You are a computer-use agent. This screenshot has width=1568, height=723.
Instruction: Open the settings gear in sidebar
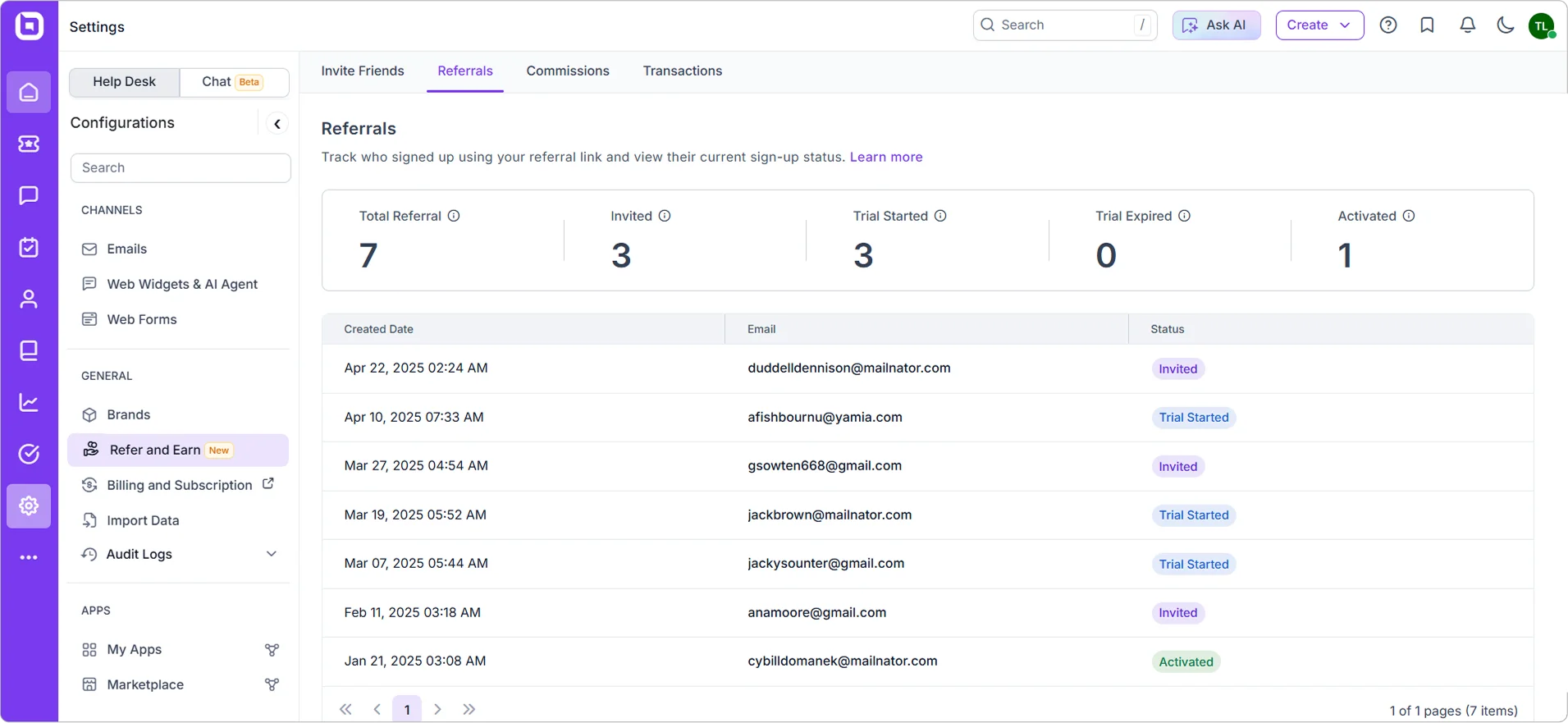pyautogui.click(x=29, y=506)
